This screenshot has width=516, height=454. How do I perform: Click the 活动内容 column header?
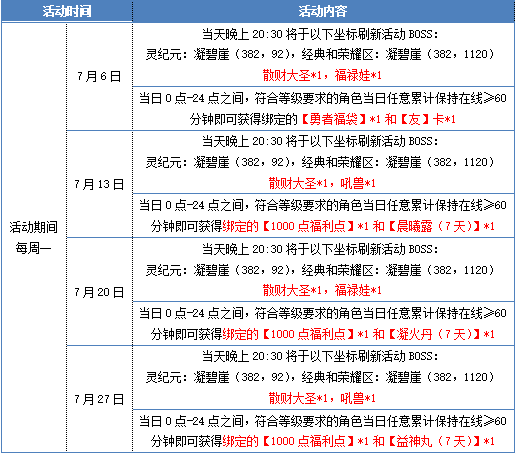click(323, 11)
